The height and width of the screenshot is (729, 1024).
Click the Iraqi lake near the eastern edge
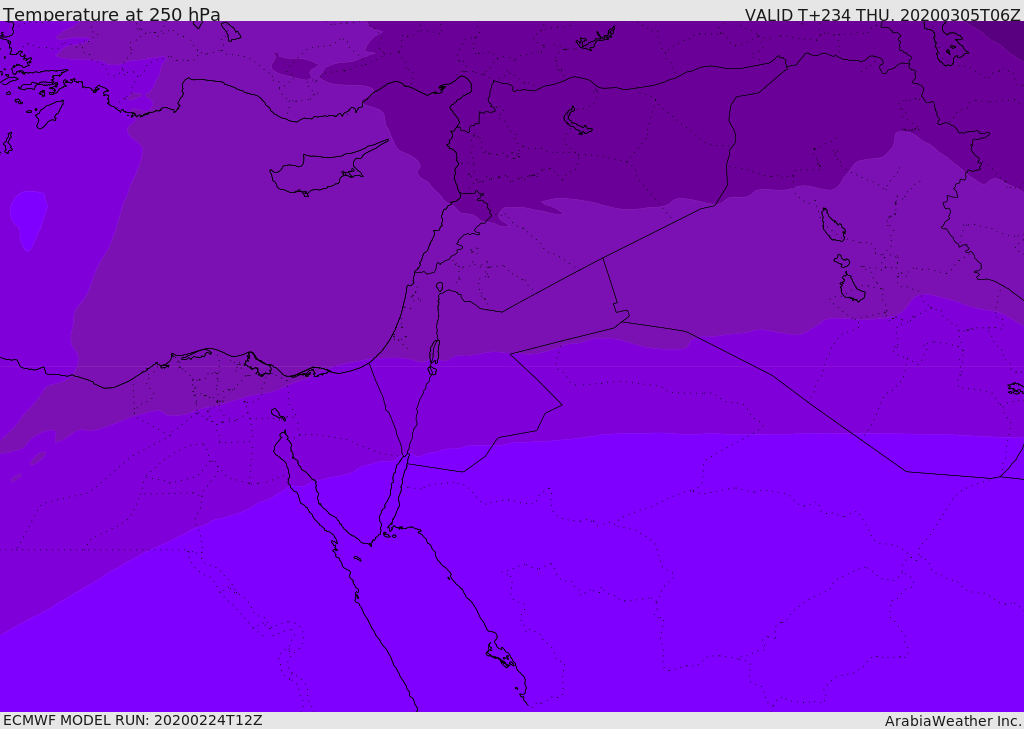click(x=833, y=225)
